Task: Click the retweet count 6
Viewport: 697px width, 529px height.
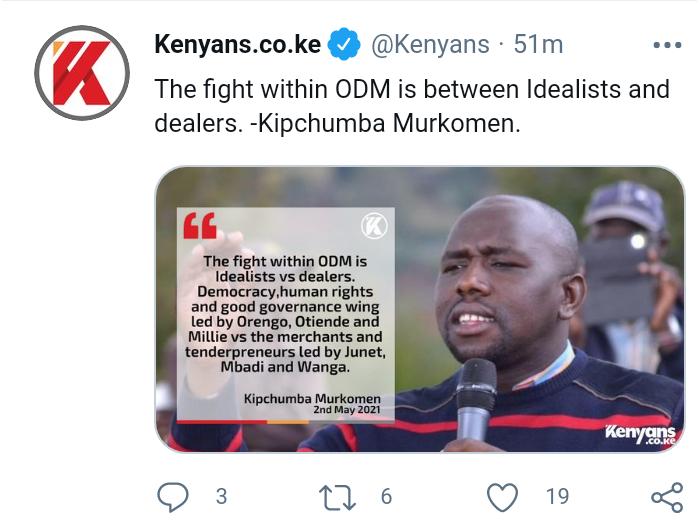Action: coord(386,497)
